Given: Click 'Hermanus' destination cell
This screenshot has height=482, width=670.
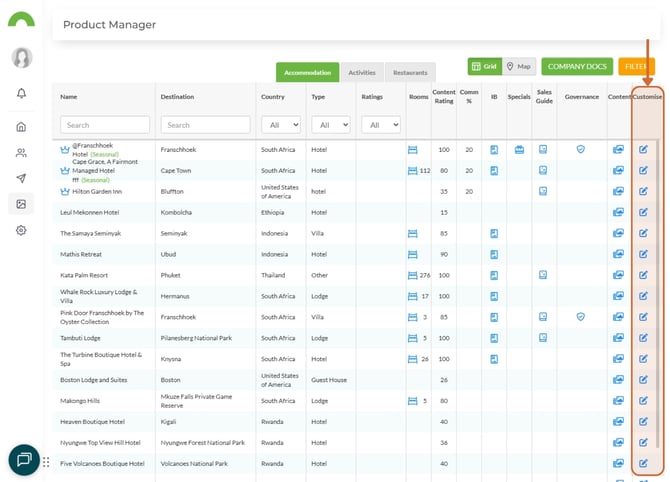Looking at the screenshot, I should [175, 296].
